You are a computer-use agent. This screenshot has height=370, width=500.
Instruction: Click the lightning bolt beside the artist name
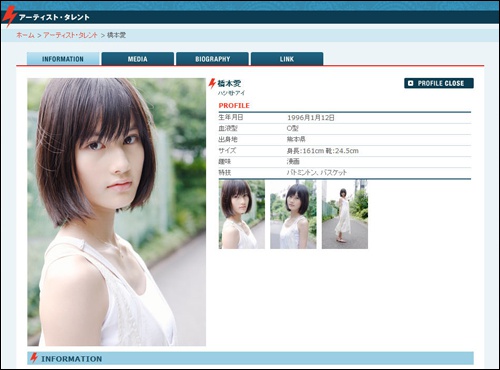(x=212, y=84)
